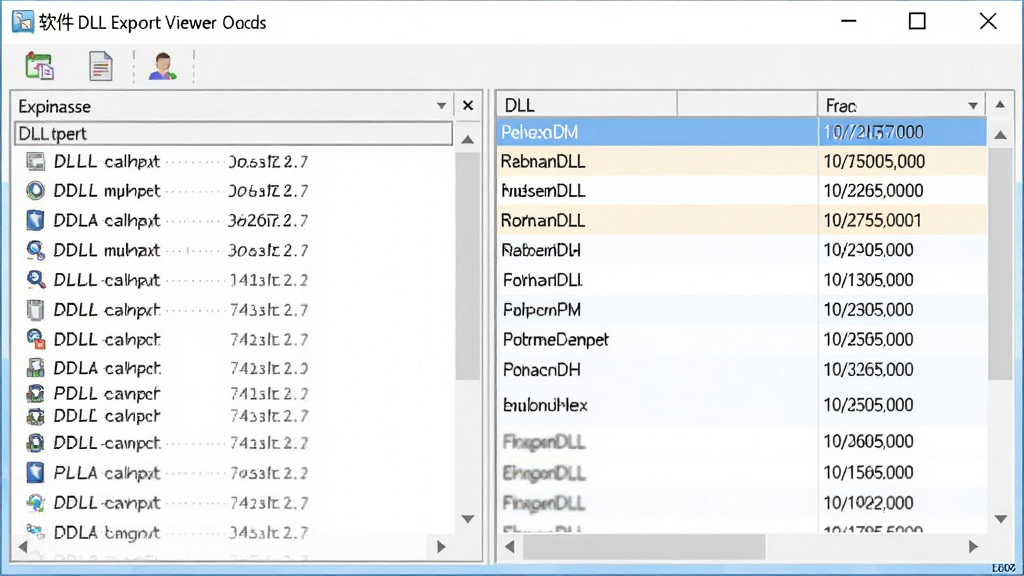Select the 'PelıexaDM' table row

[742, 133]
